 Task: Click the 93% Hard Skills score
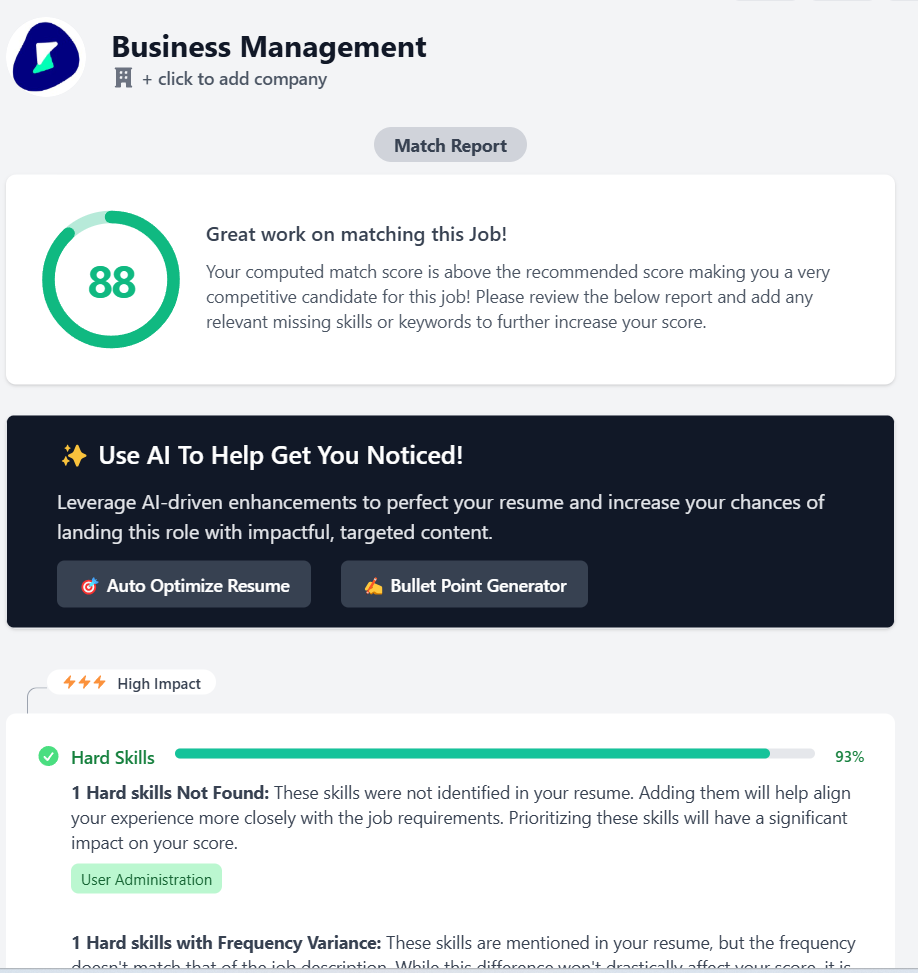point(849,757)
